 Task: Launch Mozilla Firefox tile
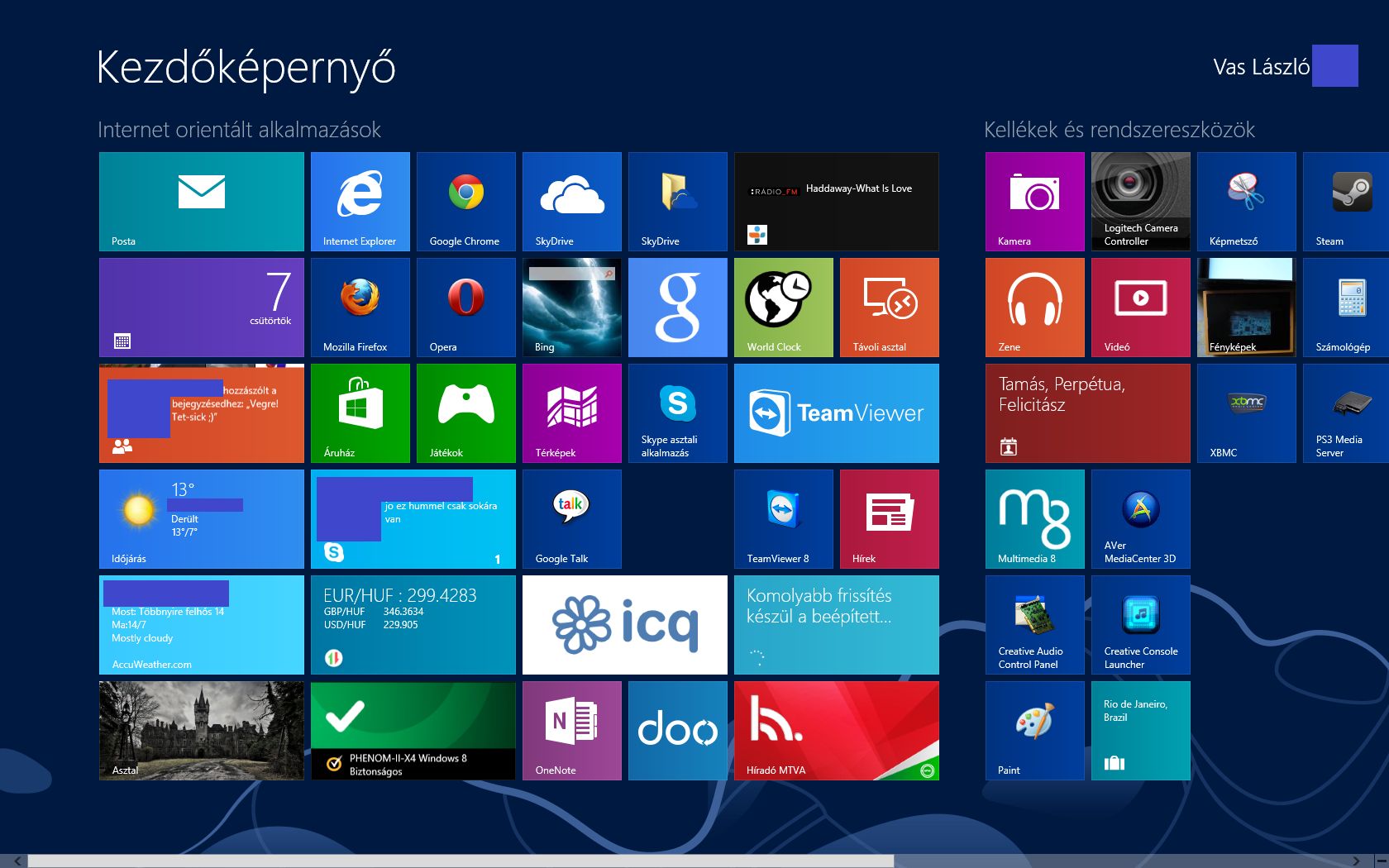(360, 308)
